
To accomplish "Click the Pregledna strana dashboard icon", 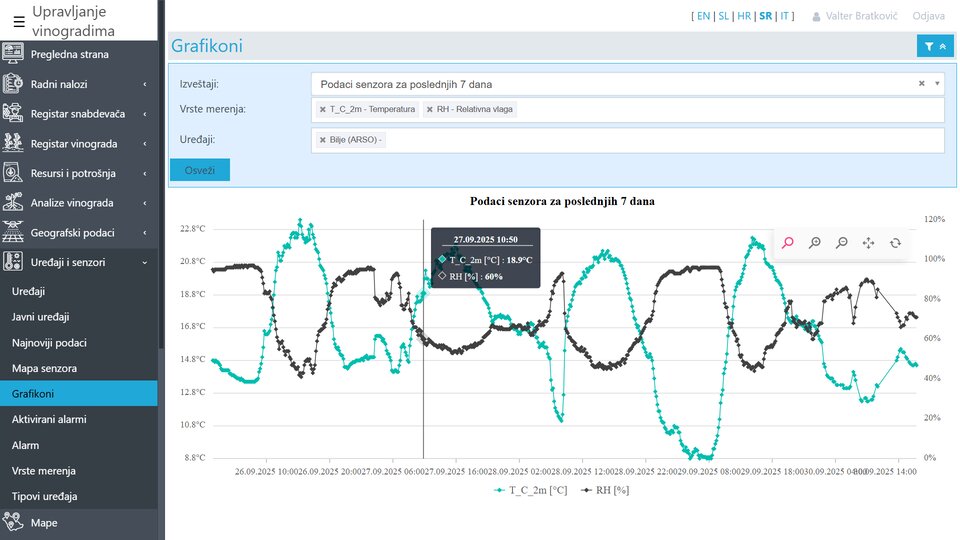I will pyautogui.click(x=13, y=54).
